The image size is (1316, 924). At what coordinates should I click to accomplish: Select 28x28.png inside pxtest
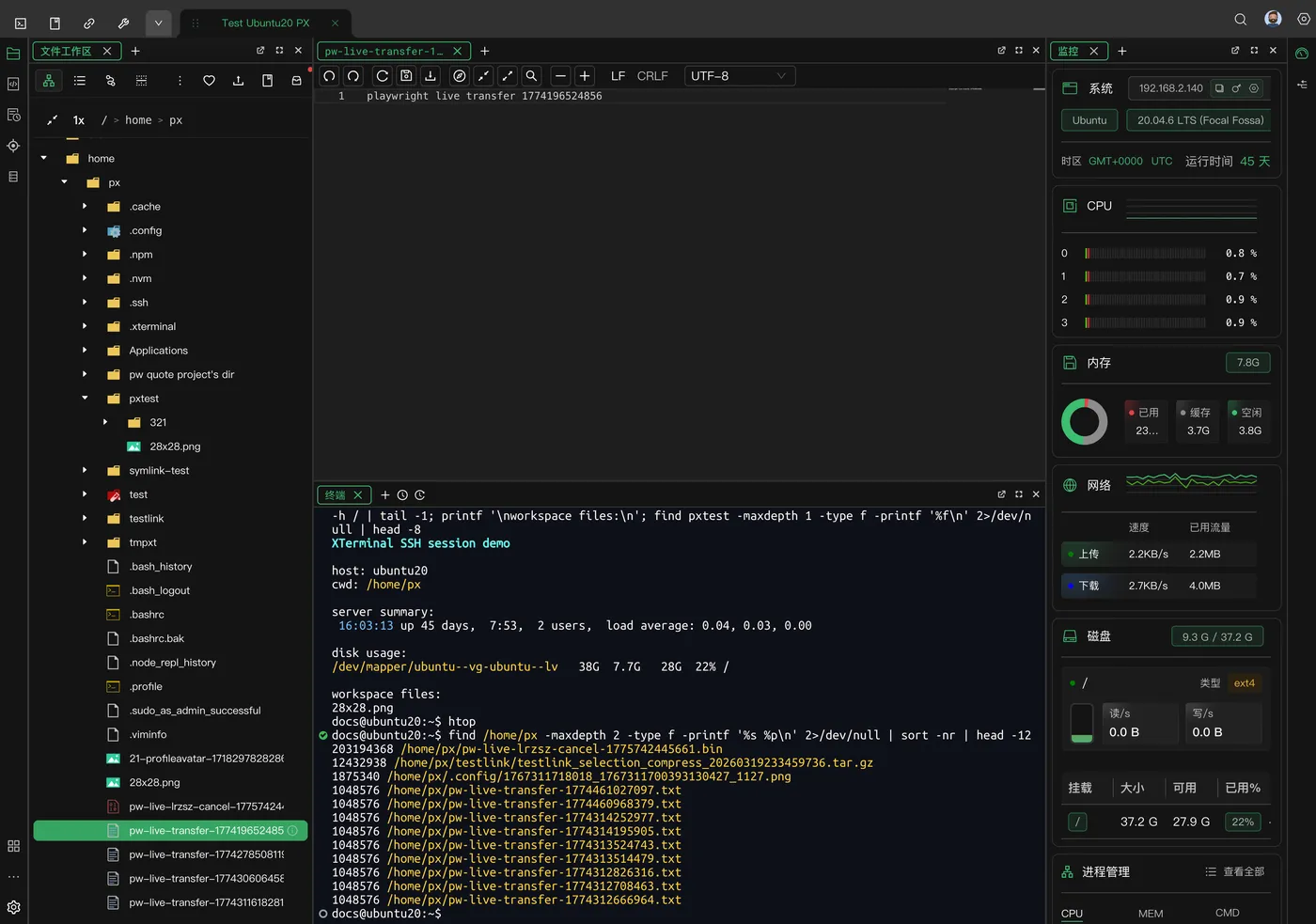175,446
